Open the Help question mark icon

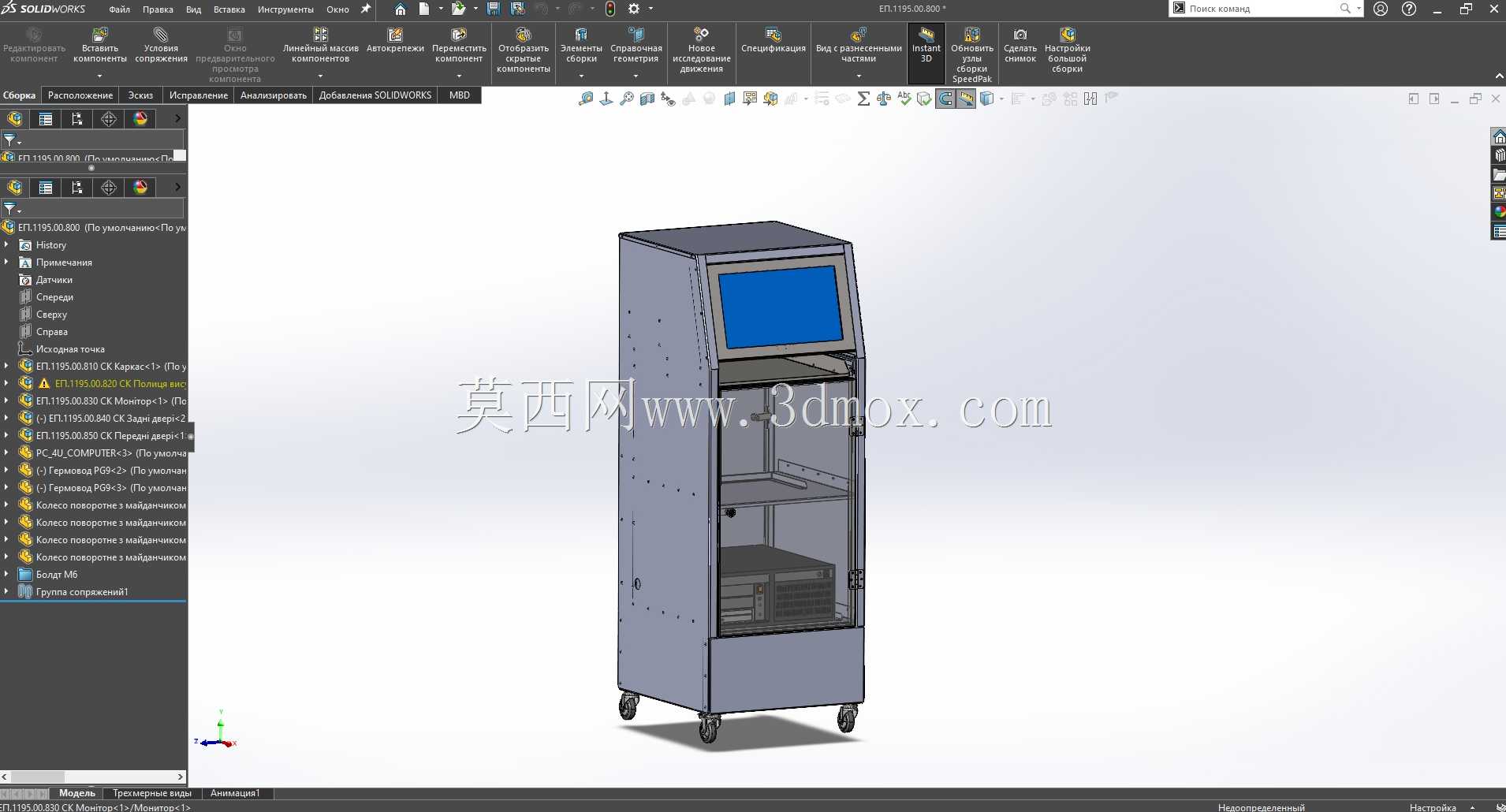click(1409, 9)
